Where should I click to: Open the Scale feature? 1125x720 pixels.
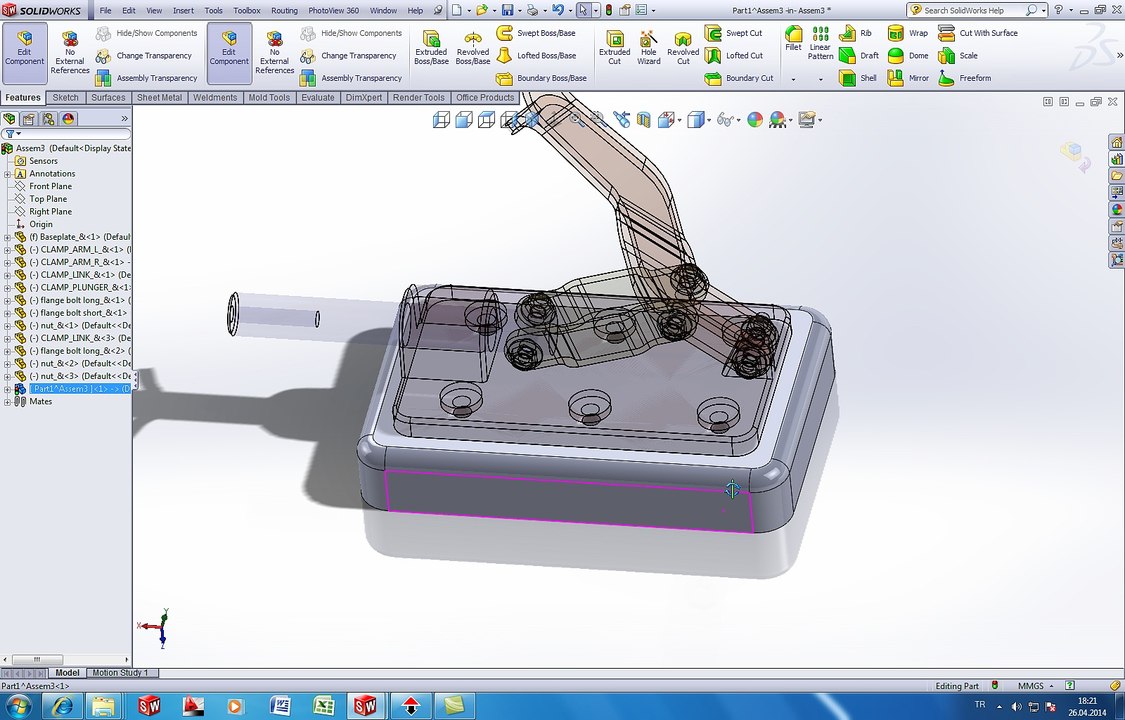[x=958, y=55]
